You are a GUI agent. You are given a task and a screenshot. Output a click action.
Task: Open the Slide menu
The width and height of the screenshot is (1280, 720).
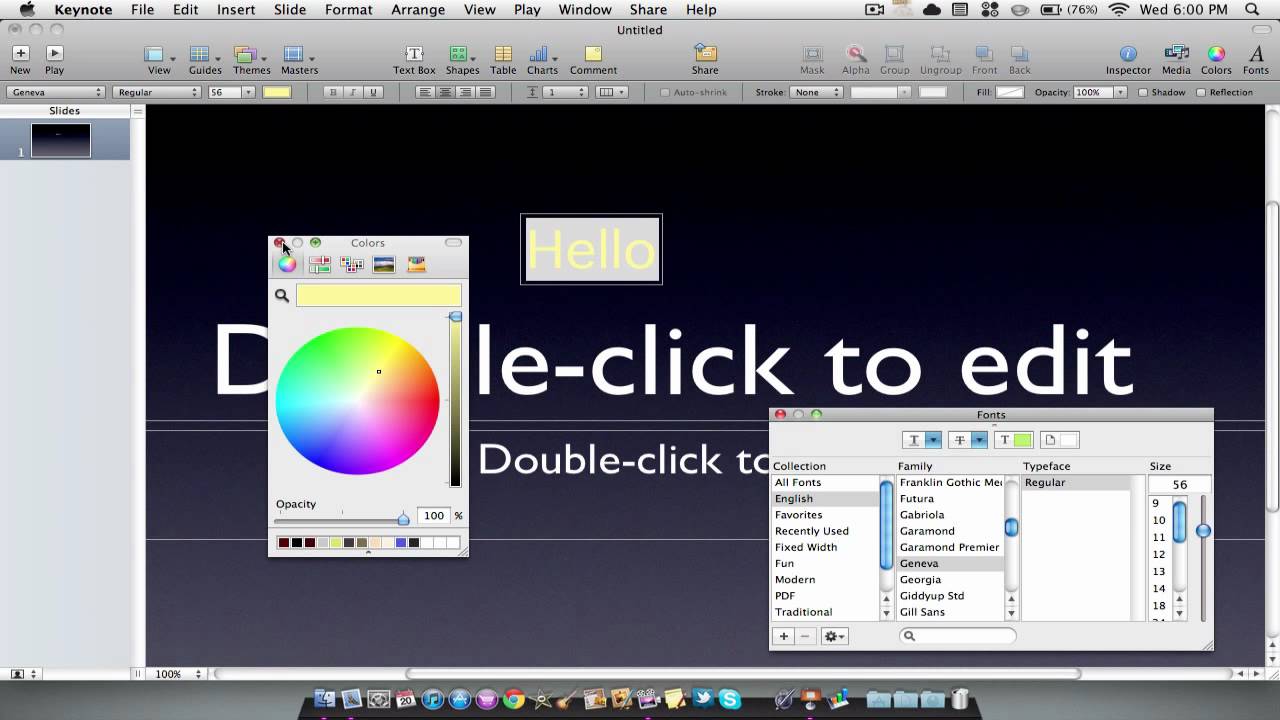pyautogui.click(x=290, y=10)
